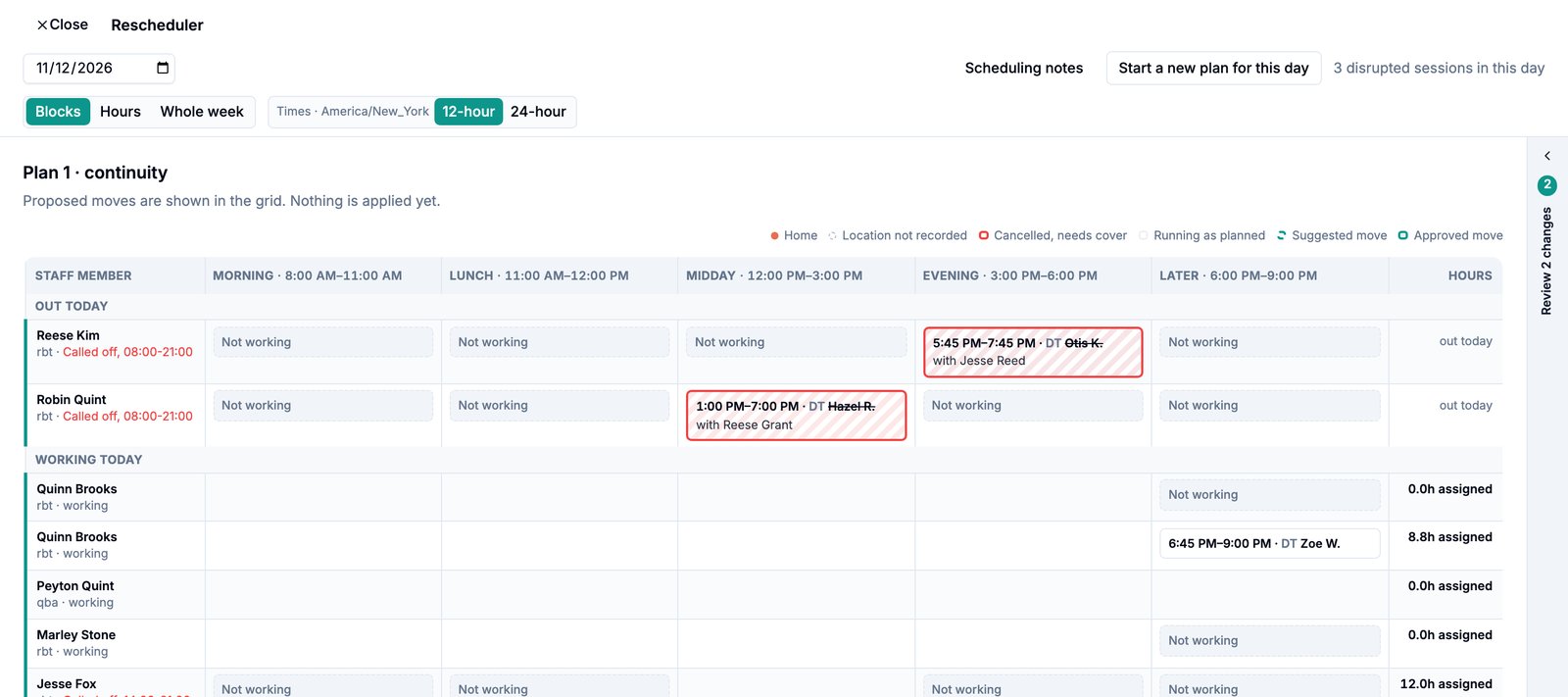
Task: Click the Approved move legend icon
Action: click(x=1403, y=235)
